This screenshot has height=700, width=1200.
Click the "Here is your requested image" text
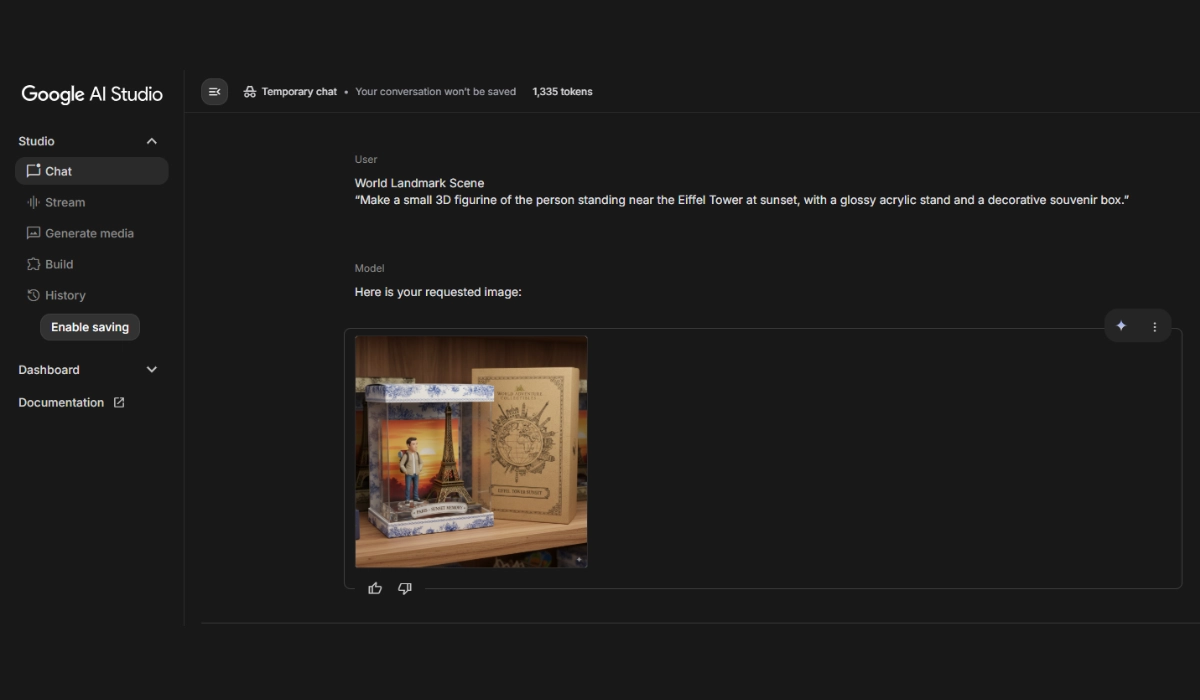[438, 292]
